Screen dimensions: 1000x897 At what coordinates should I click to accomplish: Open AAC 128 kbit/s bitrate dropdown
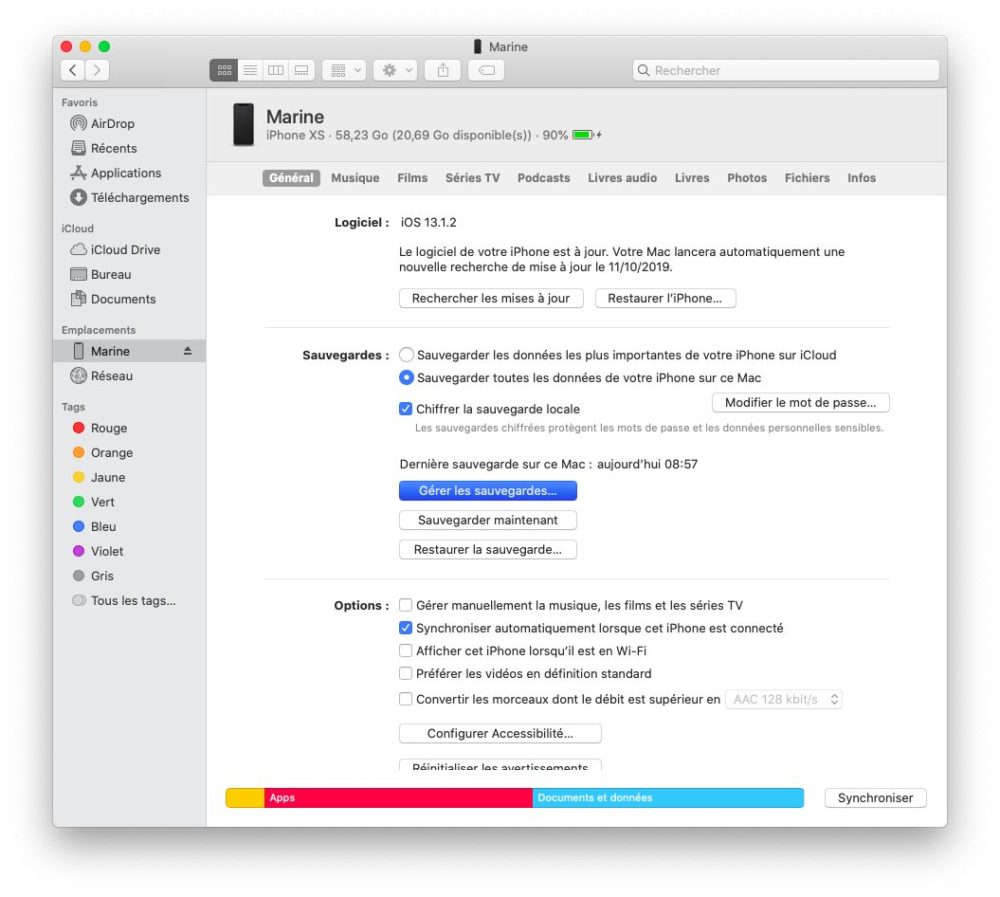point(784,699)
